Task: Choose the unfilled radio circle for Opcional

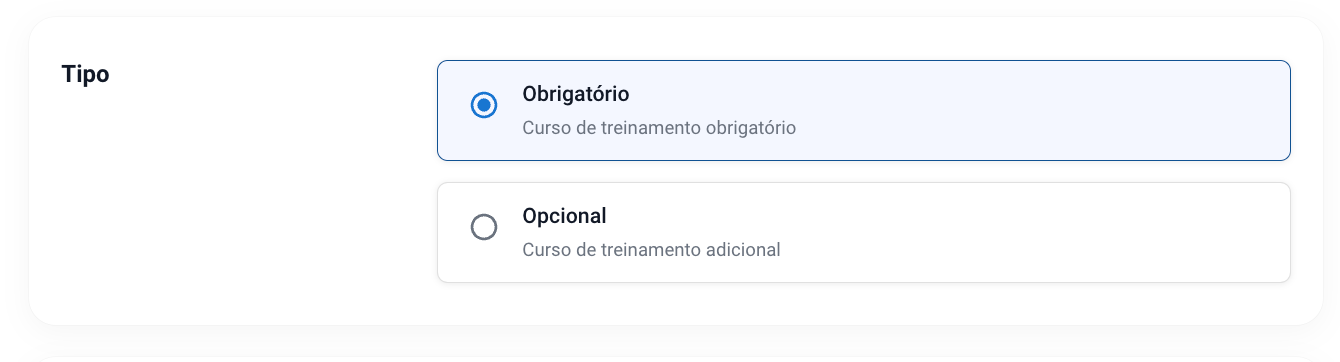Action: pos(484,227)
